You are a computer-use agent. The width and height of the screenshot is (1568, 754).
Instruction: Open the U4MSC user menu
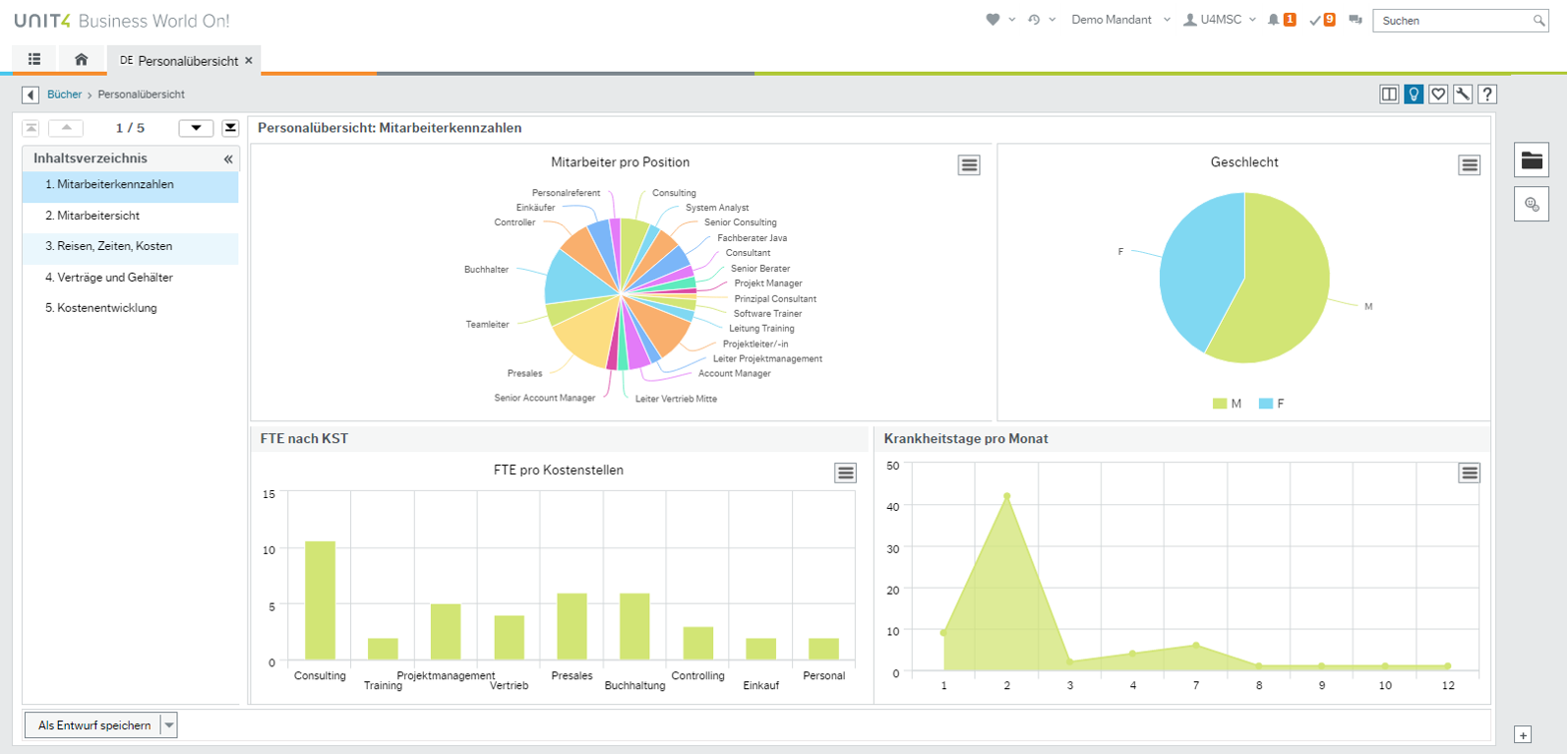coord(1220,20)
